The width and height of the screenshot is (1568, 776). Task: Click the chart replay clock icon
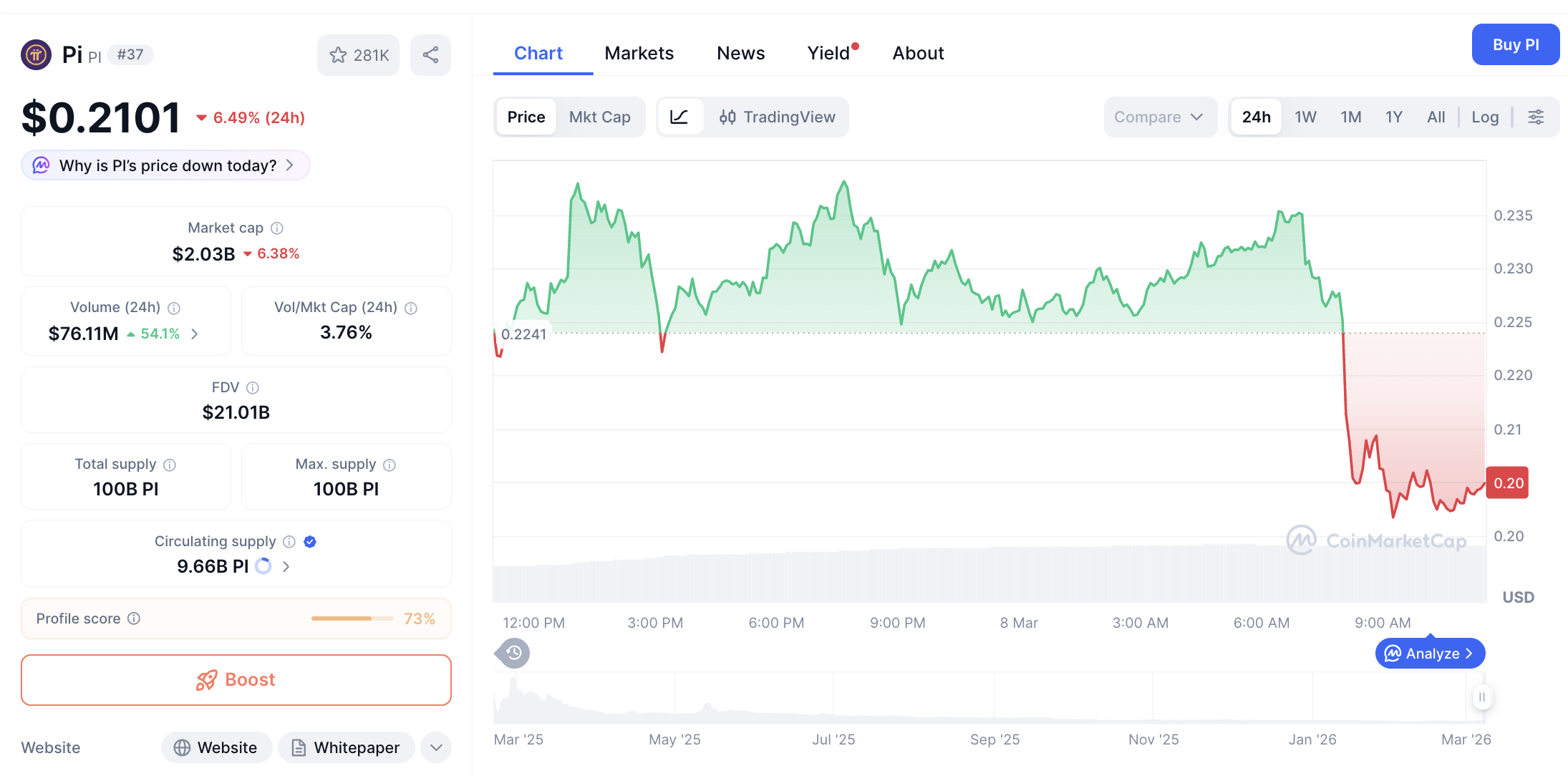[x=512, y=653]
